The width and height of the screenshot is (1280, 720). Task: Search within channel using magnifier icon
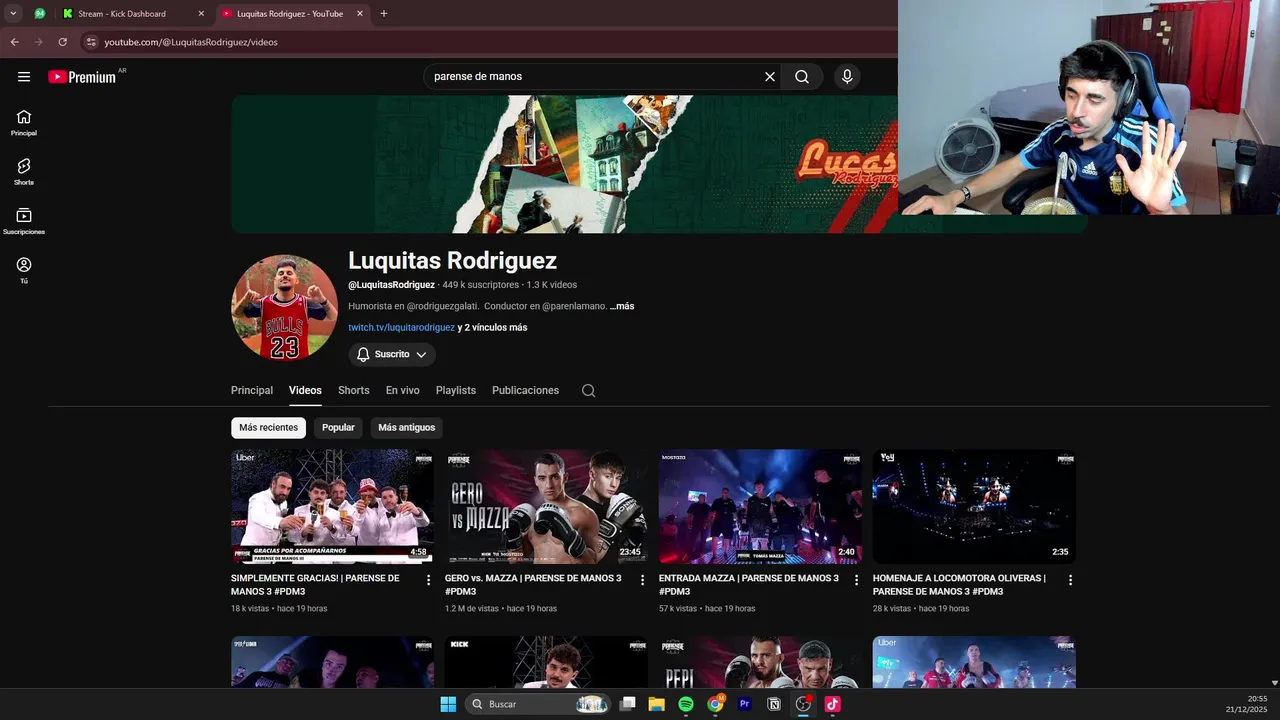click(x=588, y=391)
